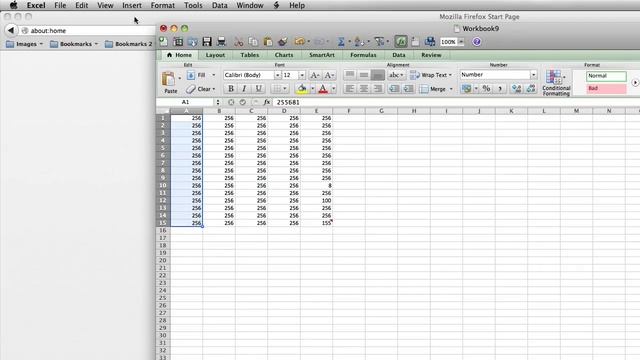The image size is (640, 360).
Task: Open the text orientation abc dropdown
Action: point(396,75)
